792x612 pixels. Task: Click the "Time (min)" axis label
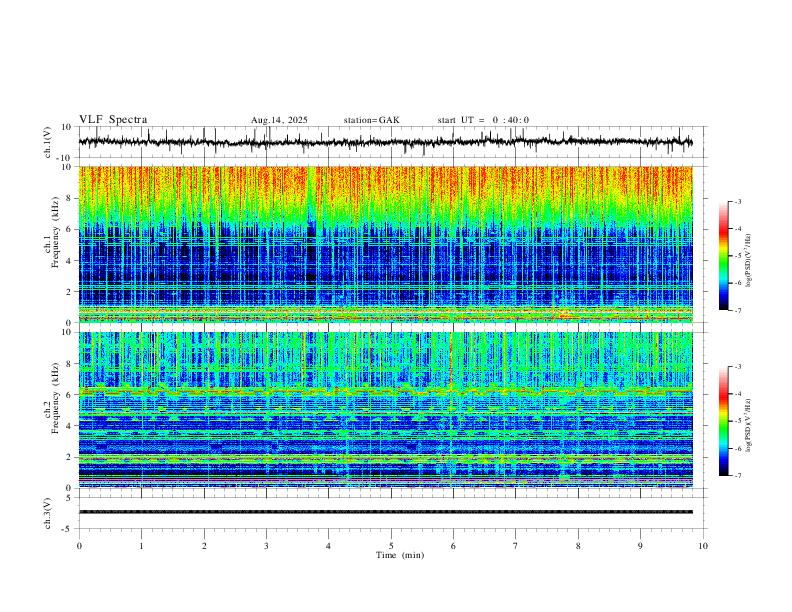pyautogui.click(x=400, y=555)
